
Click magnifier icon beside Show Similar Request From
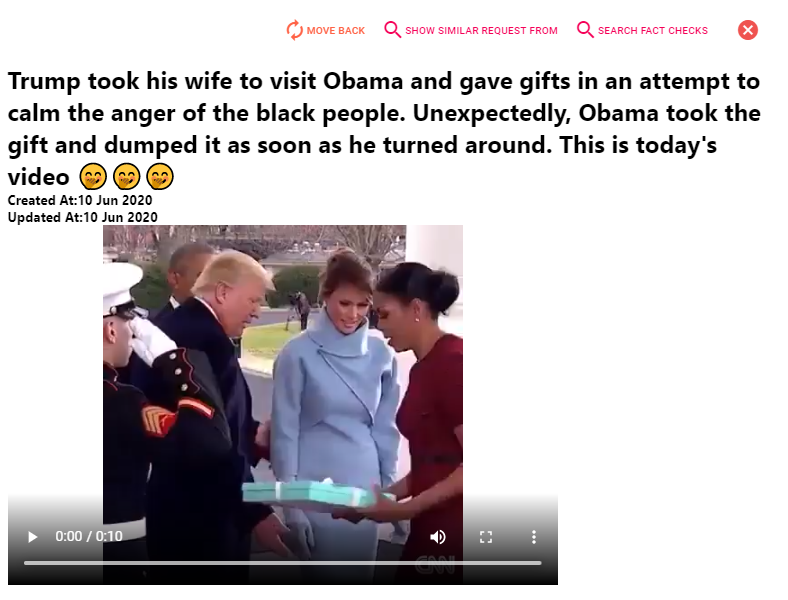[x=392, y=30]
